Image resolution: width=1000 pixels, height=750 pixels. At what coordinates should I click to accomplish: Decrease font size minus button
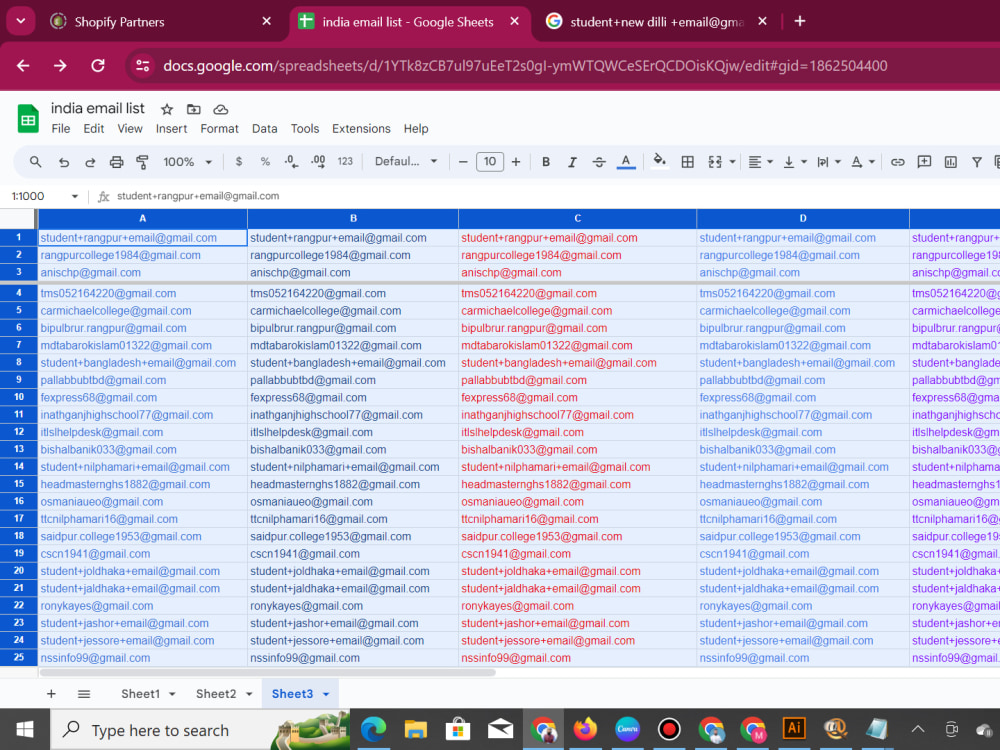click(463, 162)
